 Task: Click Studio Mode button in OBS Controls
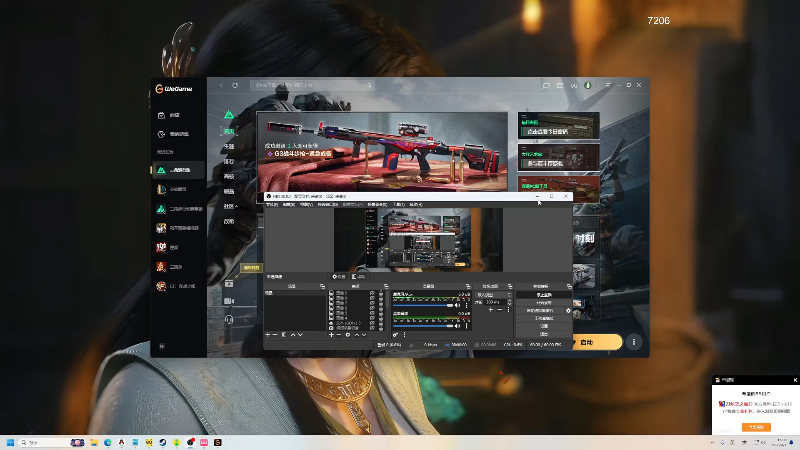coord(544,318)
